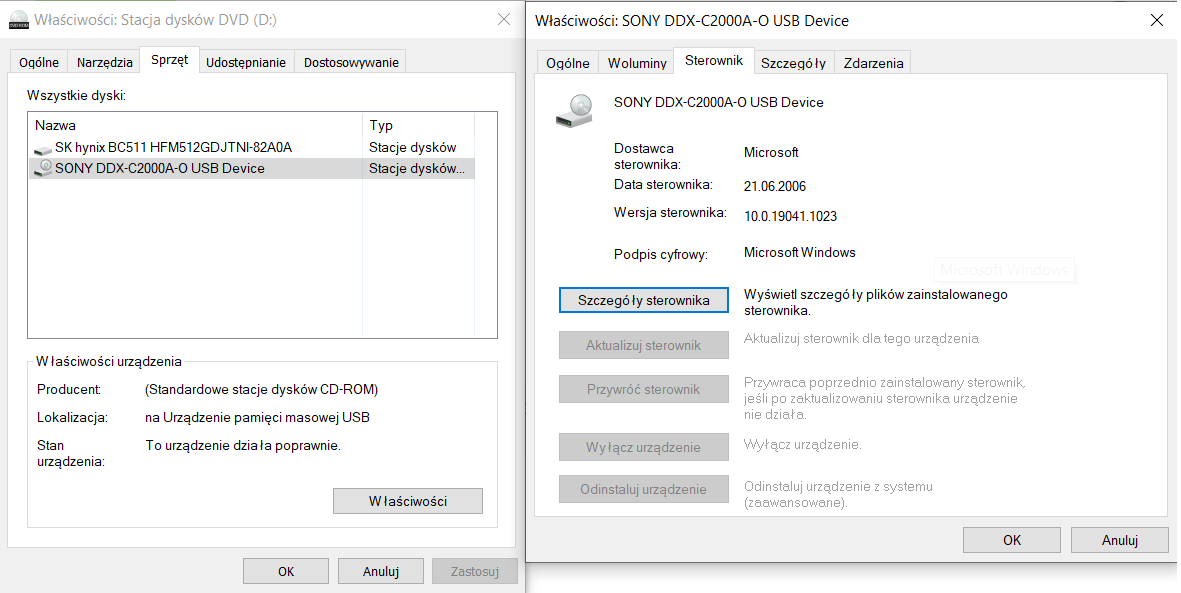Sort disk list by Typ column header
1181x593 pixels.
416,125
